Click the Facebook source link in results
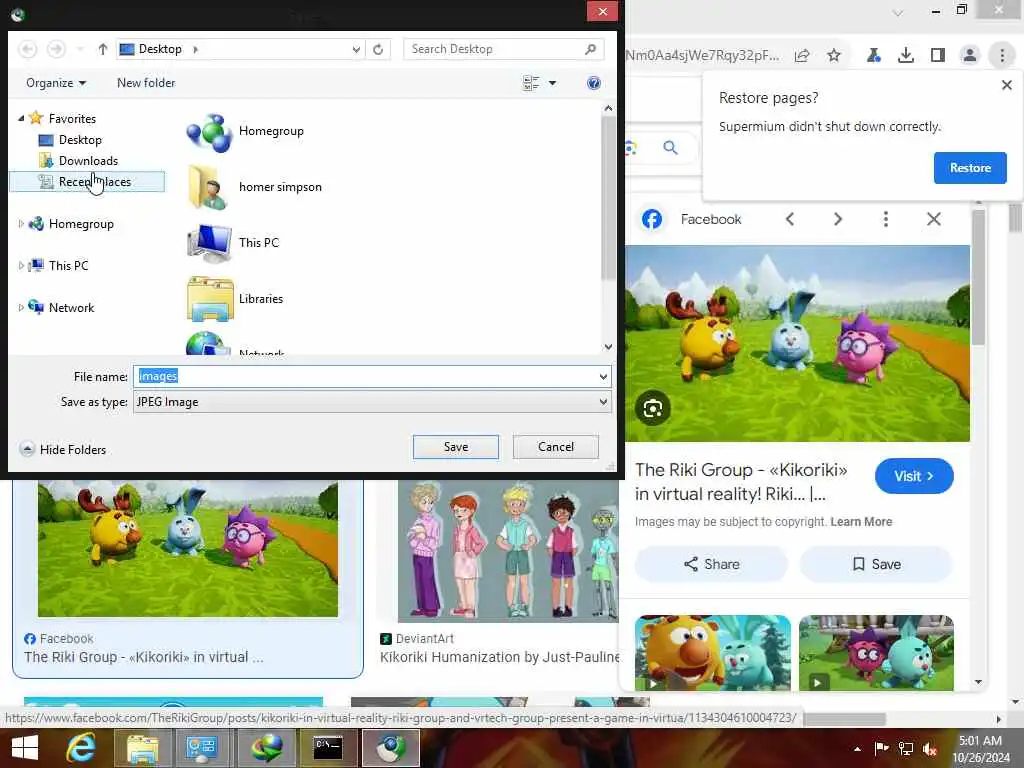Image resolution: width=1024 pixels, height=768 pixels. tap(59, 639)
